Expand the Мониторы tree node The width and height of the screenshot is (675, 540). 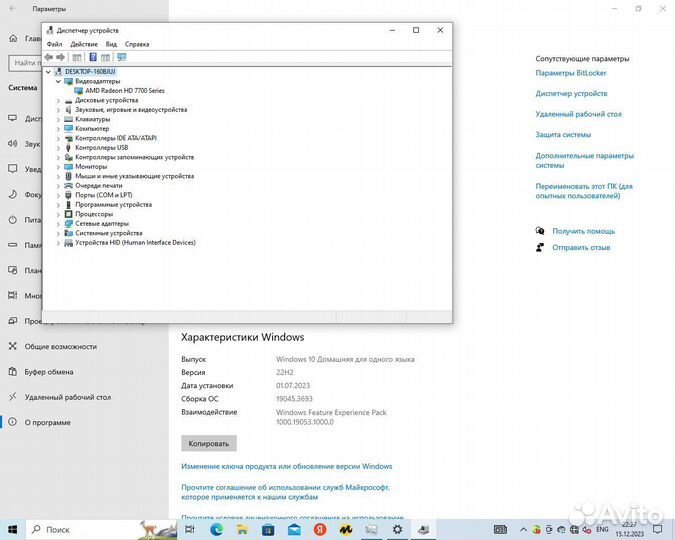coord(58,166)
